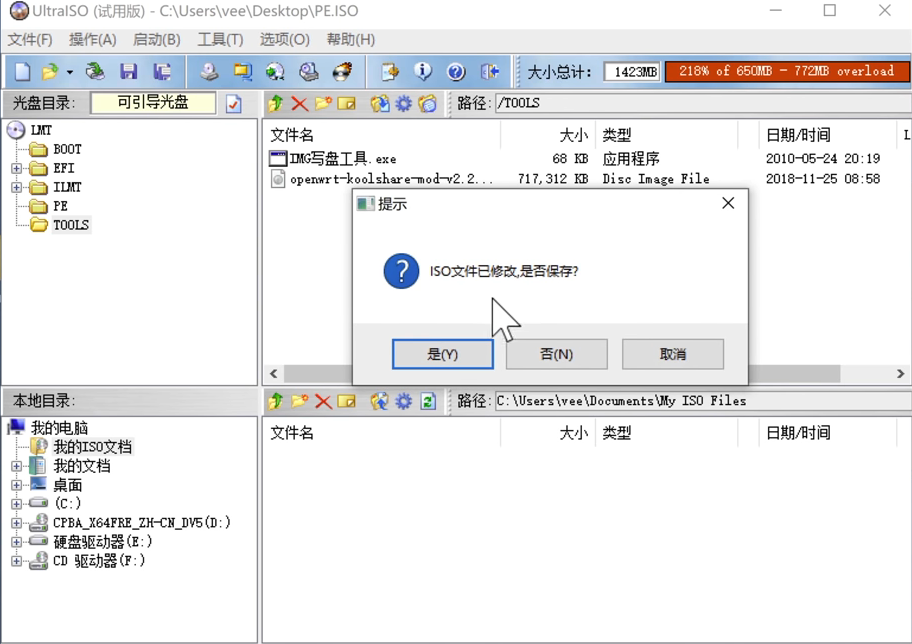
Task: Click the Register wizard icon in toolbar
Action: 390,72
